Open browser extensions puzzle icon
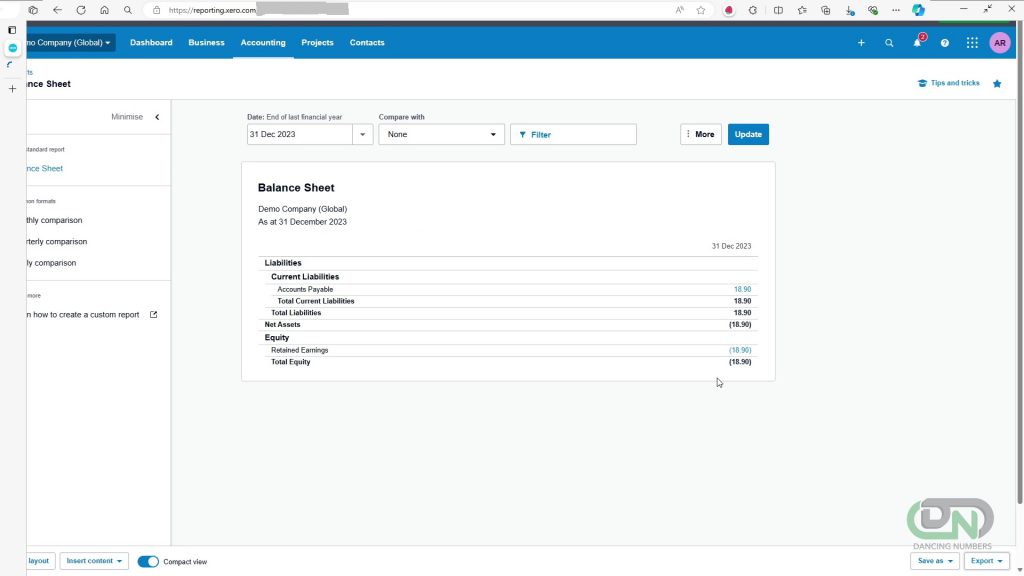The height and width of the screenshot is (576, 1024). (x=753, y=10)
